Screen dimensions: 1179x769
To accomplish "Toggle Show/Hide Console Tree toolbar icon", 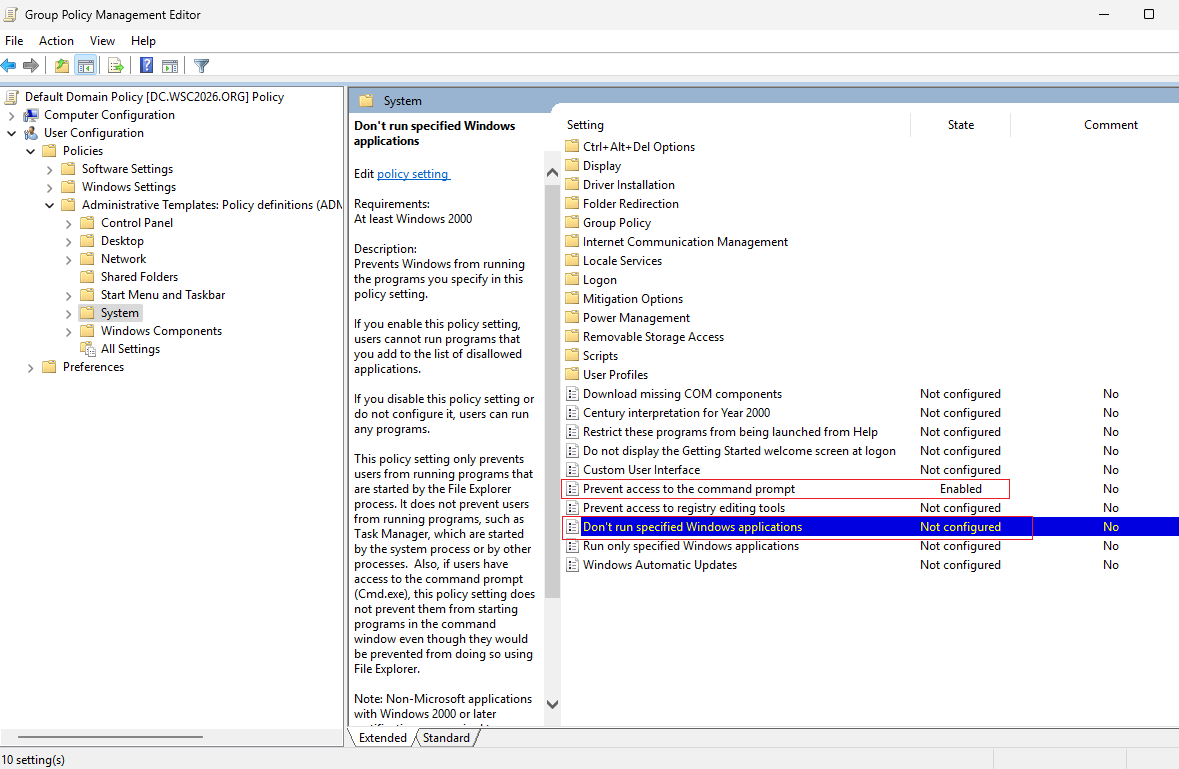I will point(86,66).
